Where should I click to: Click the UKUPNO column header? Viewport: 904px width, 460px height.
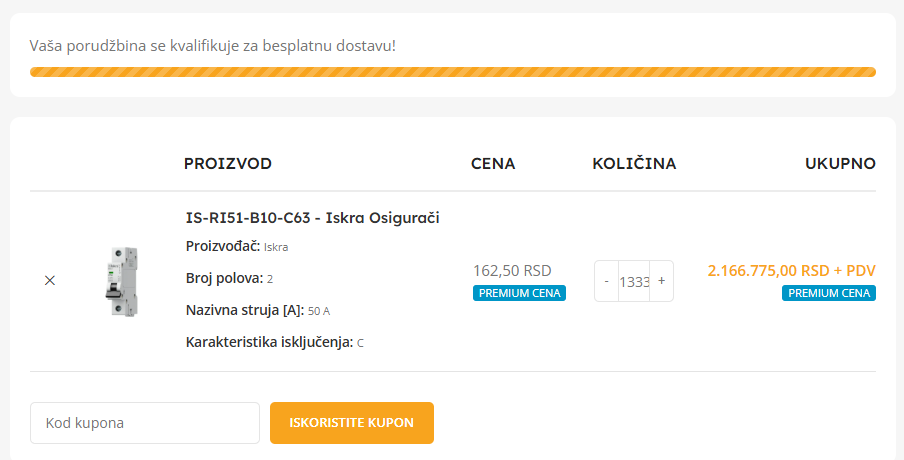click(841, 164)
